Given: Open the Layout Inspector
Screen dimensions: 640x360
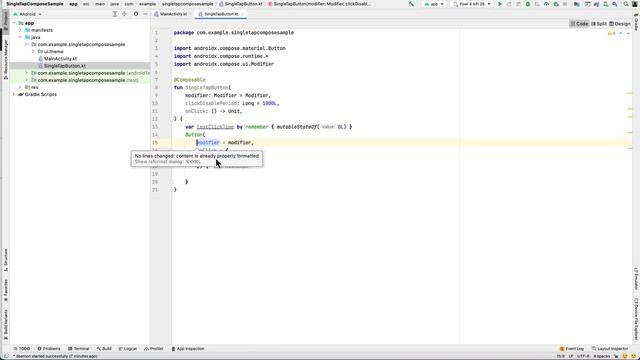Looking at the screenshot, I should [x=610, y=349].
